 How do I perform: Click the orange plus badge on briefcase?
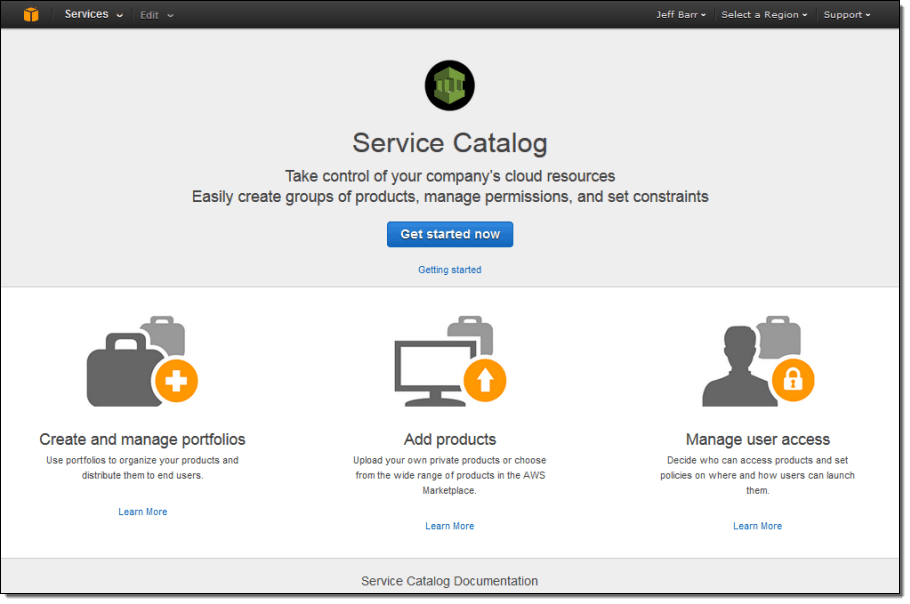pos(176,381)
